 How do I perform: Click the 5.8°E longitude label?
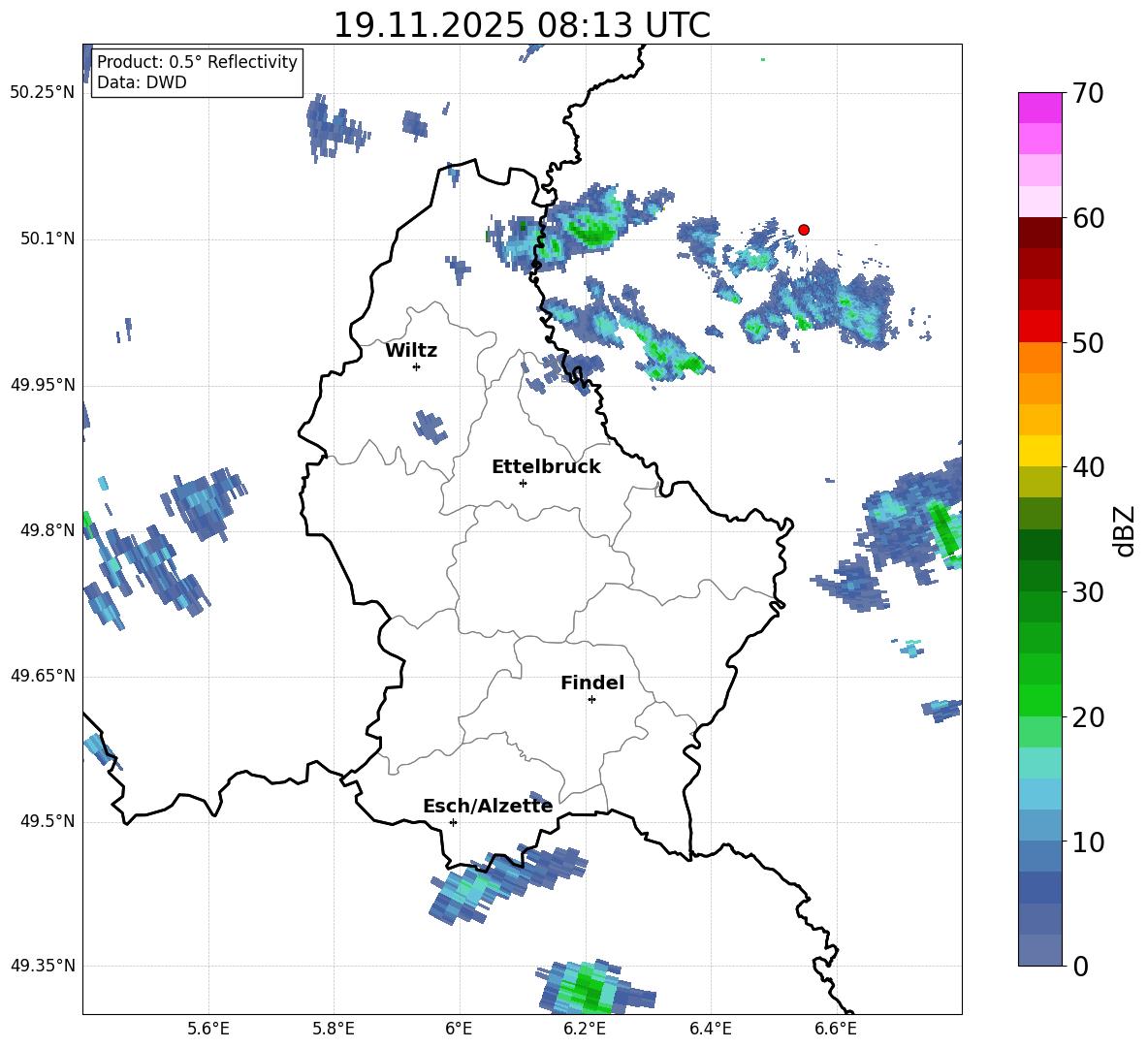(x=334, y=1029)
